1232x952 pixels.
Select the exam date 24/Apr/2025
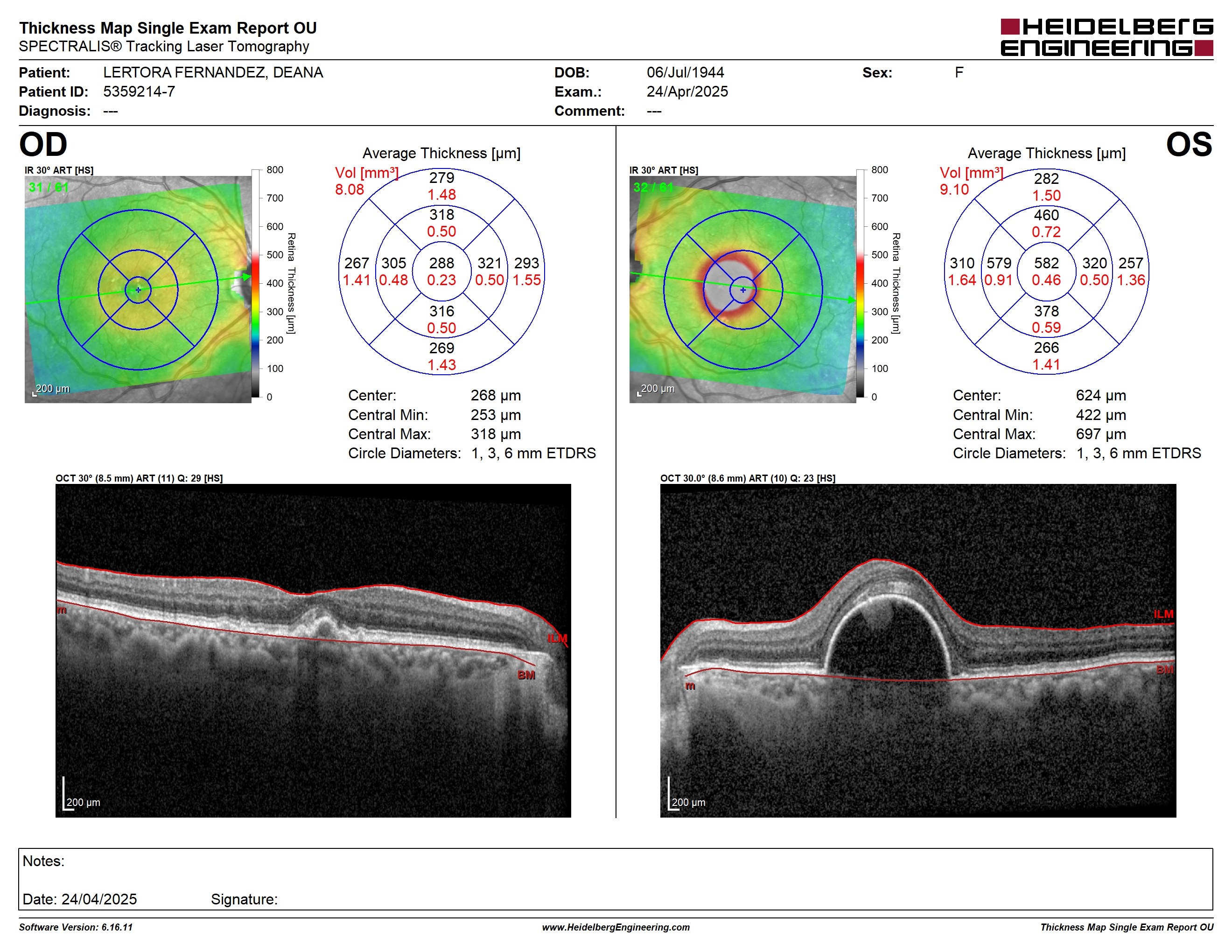tap(687, 91)
